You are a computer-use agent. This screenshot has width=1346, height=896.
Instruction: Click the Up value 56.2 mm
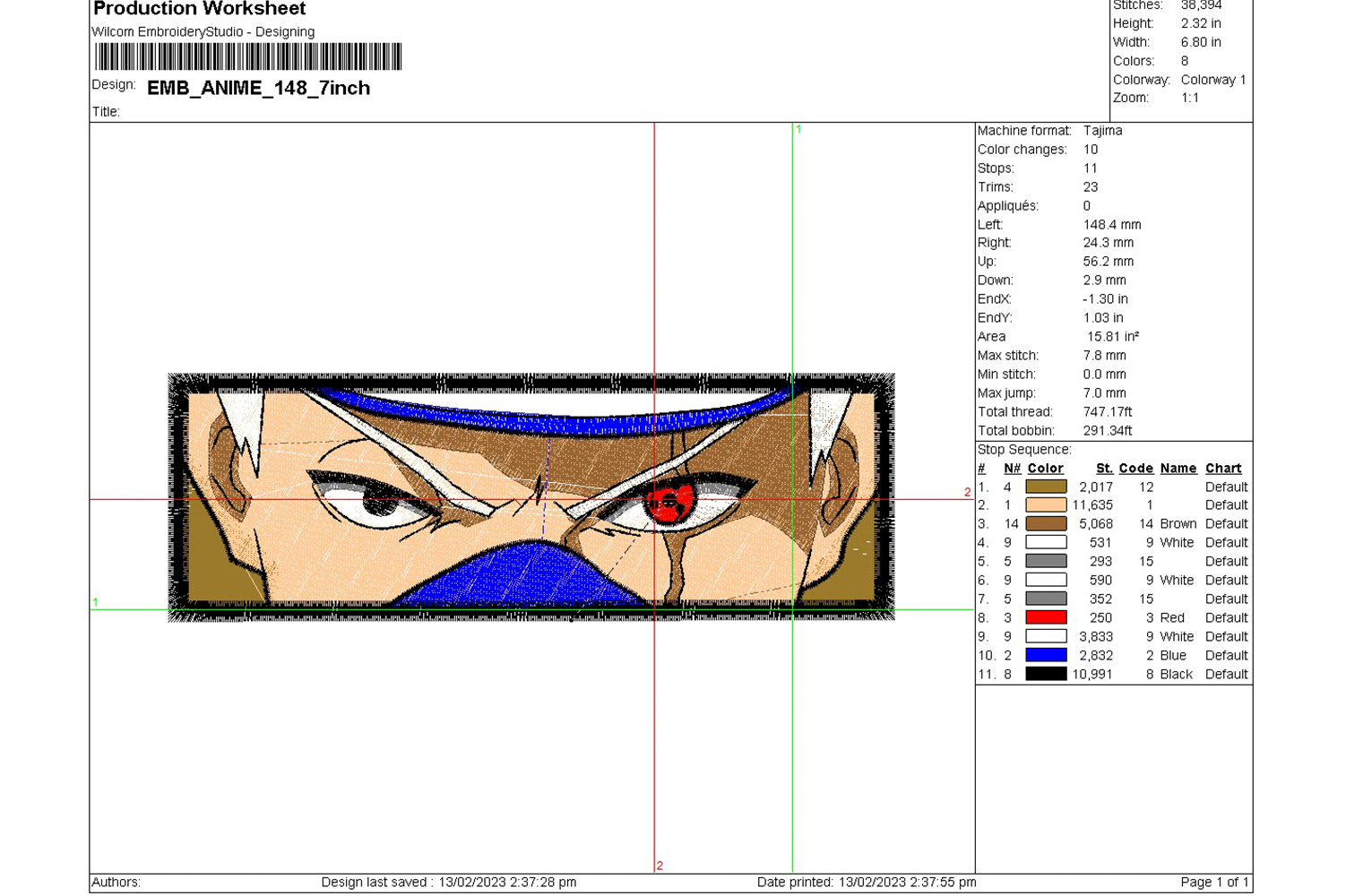[1109, 262]
